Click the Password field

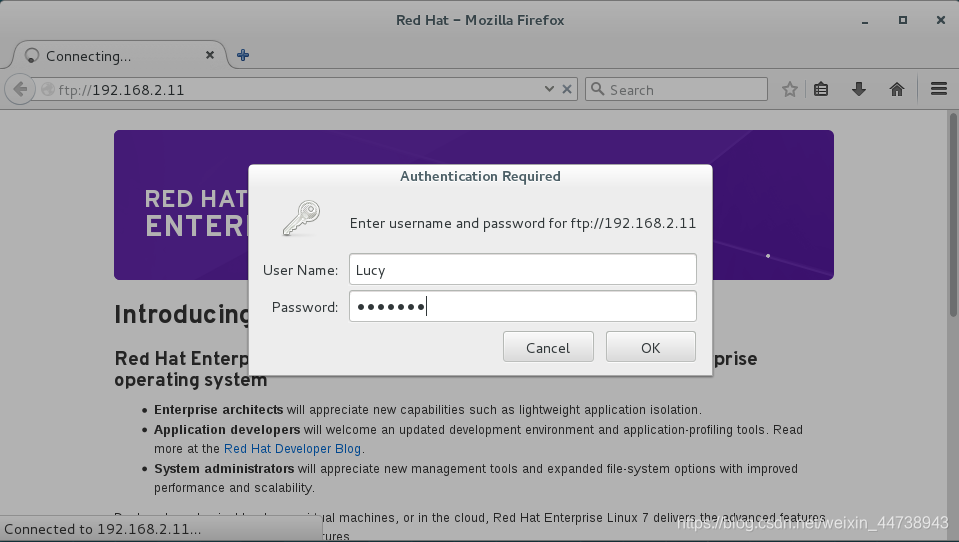522,306
